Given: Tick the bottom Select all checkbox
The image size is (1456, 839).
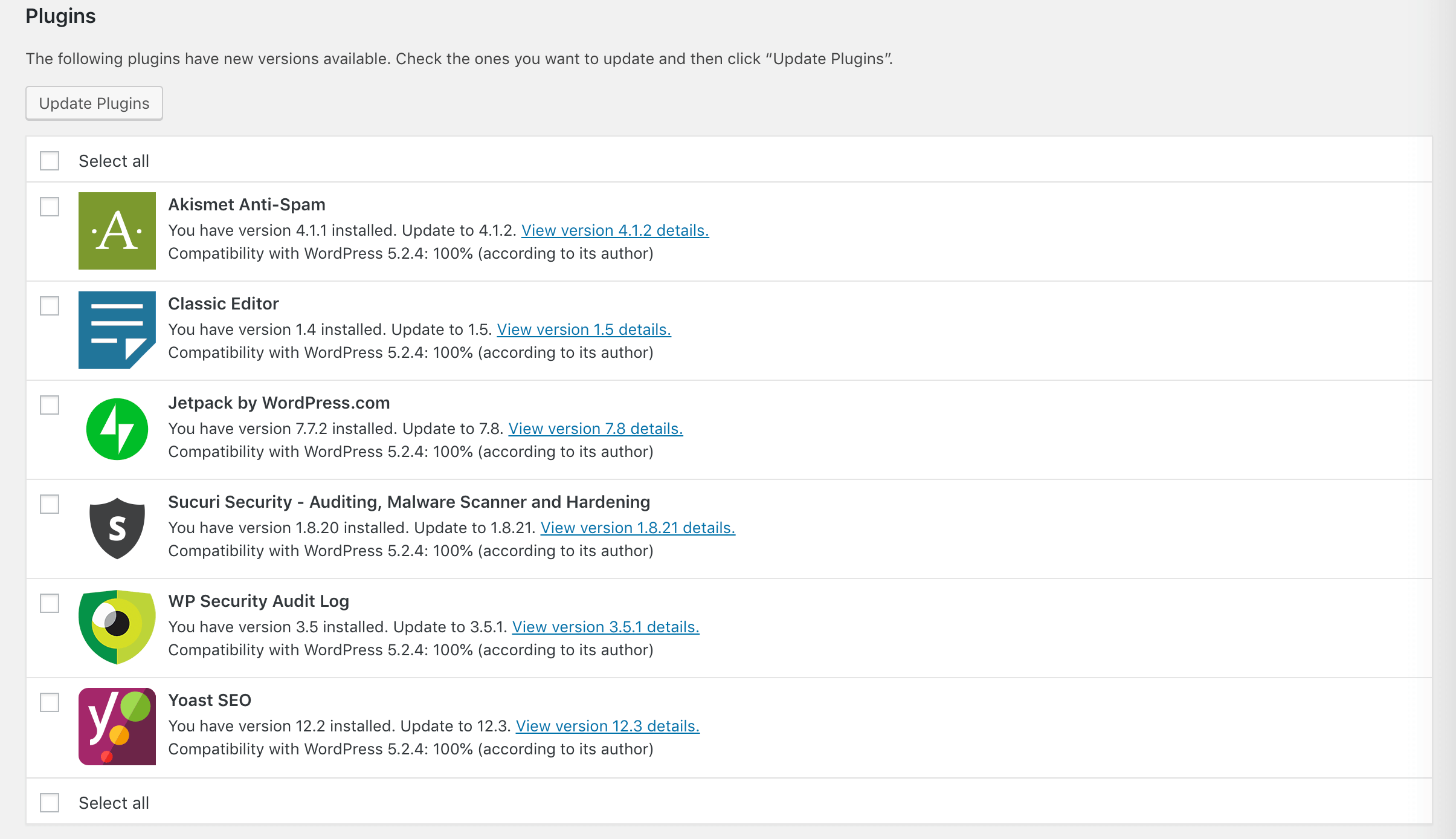Looking at the screenshot, I should 50,803.
